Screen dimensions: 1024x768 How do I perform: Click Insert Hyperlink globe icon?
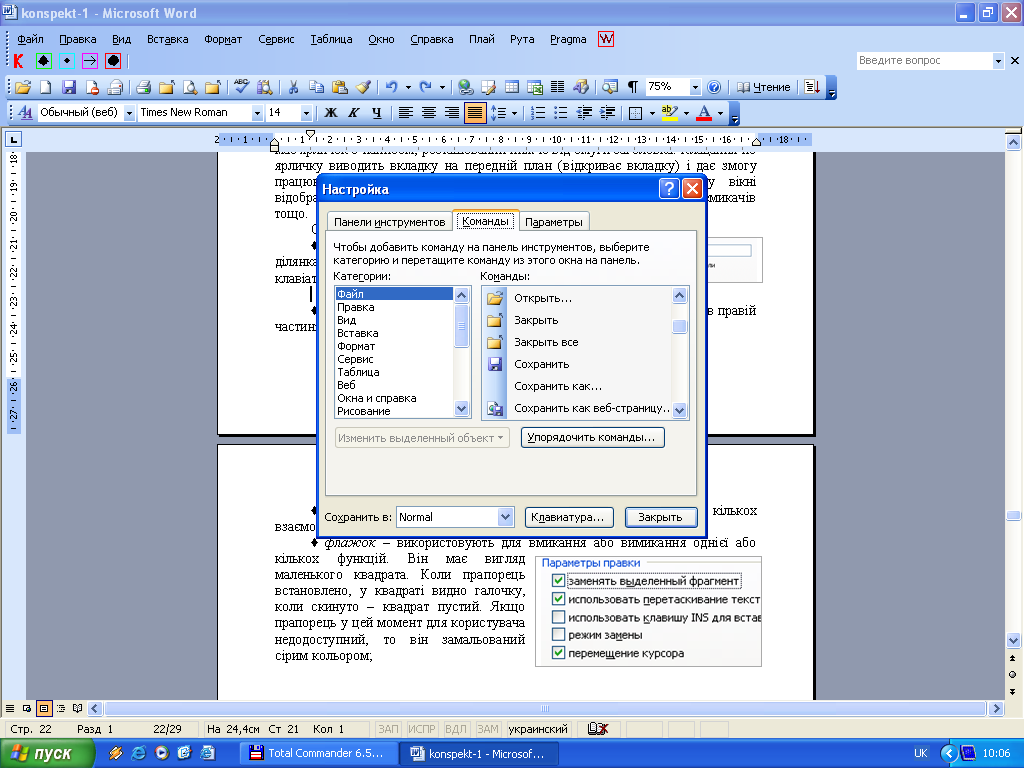click(466, 87)
